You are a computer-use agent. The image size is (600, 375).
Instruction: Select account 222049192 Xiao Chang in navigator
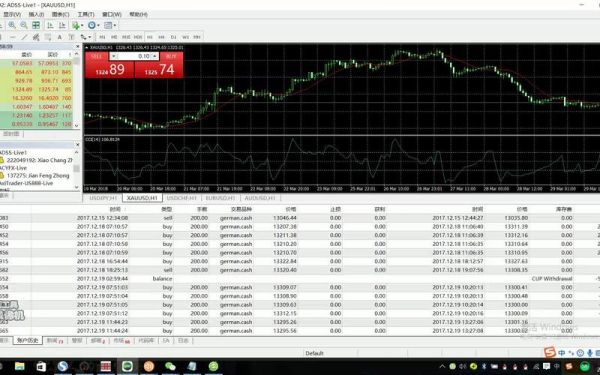pyautogui.click(x=39, y=160)
